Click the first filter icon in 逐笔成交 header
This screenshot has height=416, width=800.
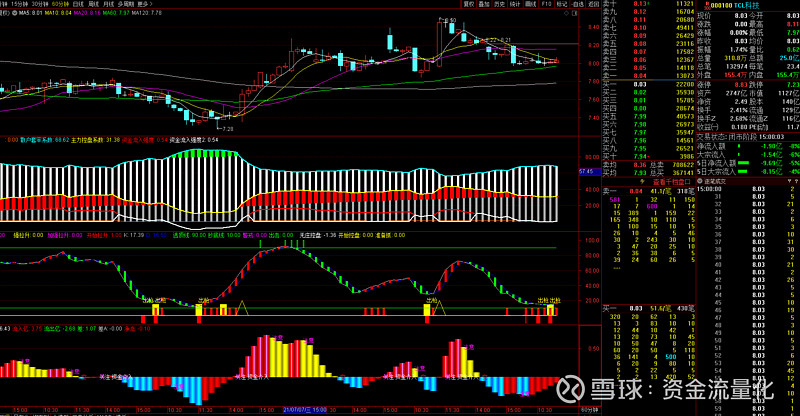[x=789, y=181]
